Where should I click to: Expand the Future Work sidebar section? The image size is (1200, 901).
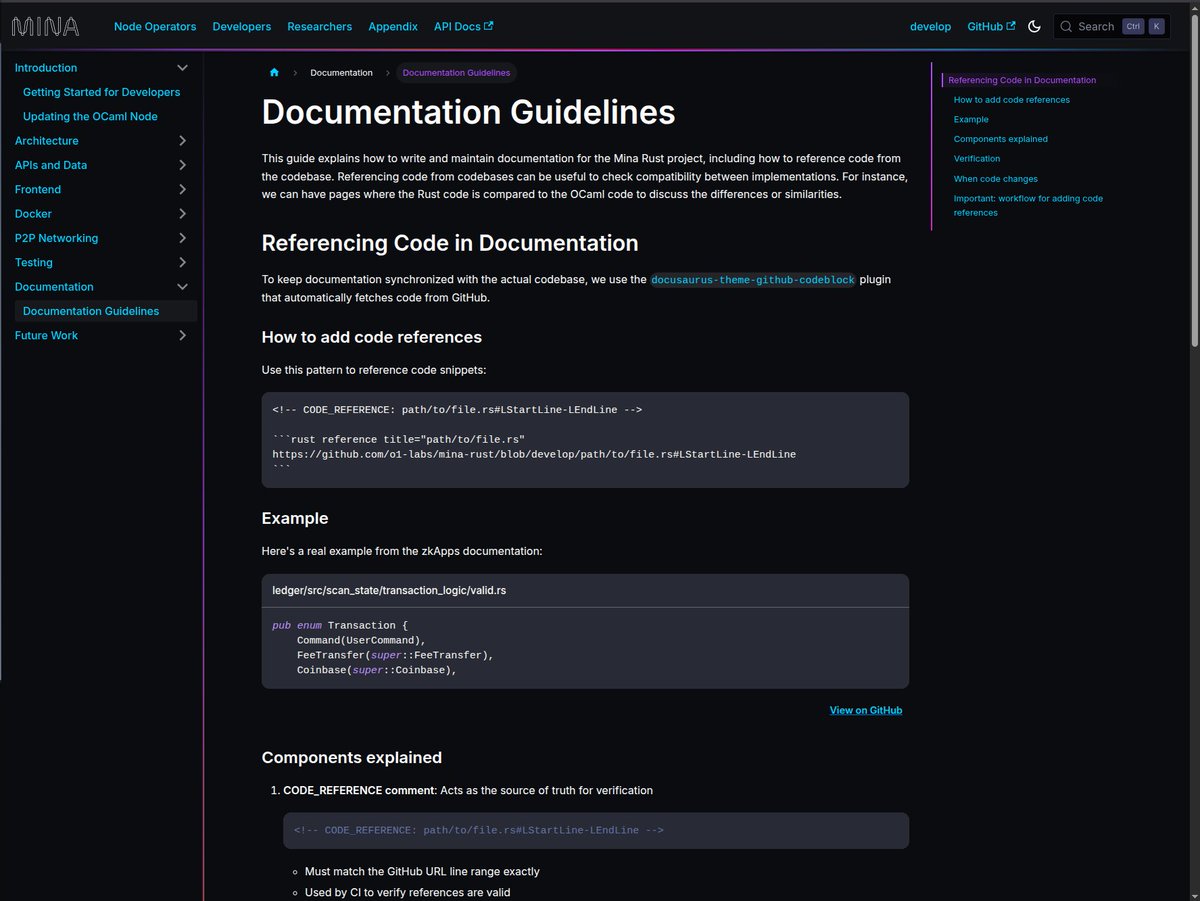pos(183,335)
